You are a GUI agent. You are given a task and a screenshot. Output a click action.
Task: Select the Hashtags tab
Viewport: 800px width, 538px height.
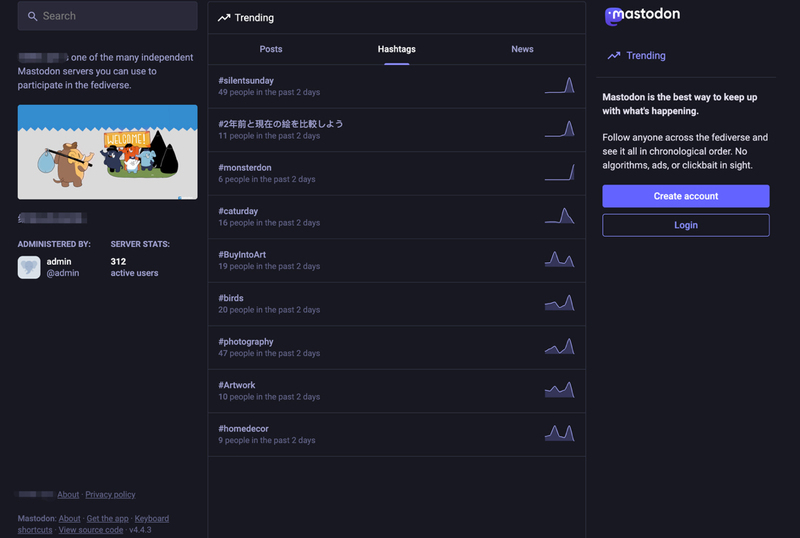click(396, 49)
